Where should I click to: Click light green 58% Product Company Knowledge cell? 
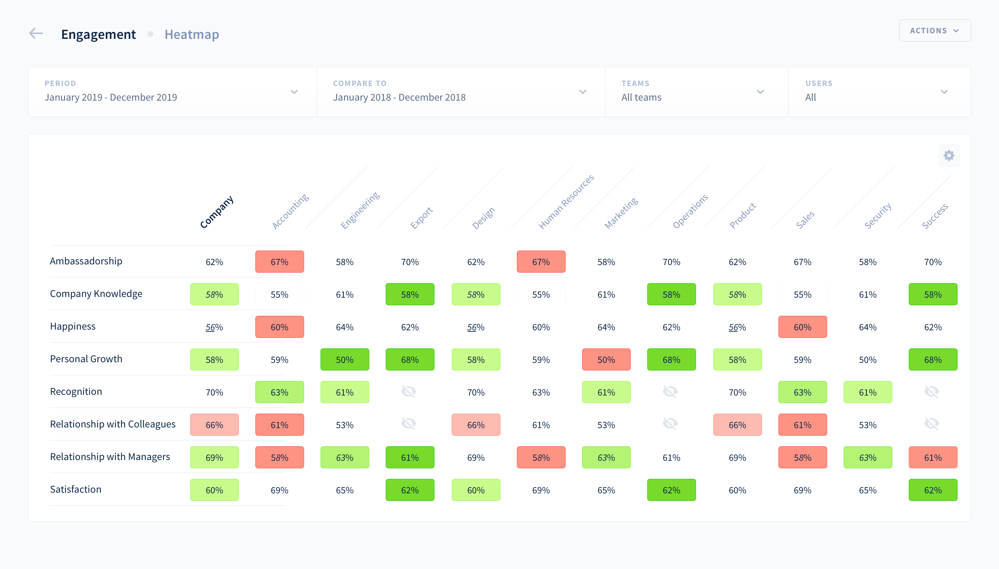tap(737, 294)
